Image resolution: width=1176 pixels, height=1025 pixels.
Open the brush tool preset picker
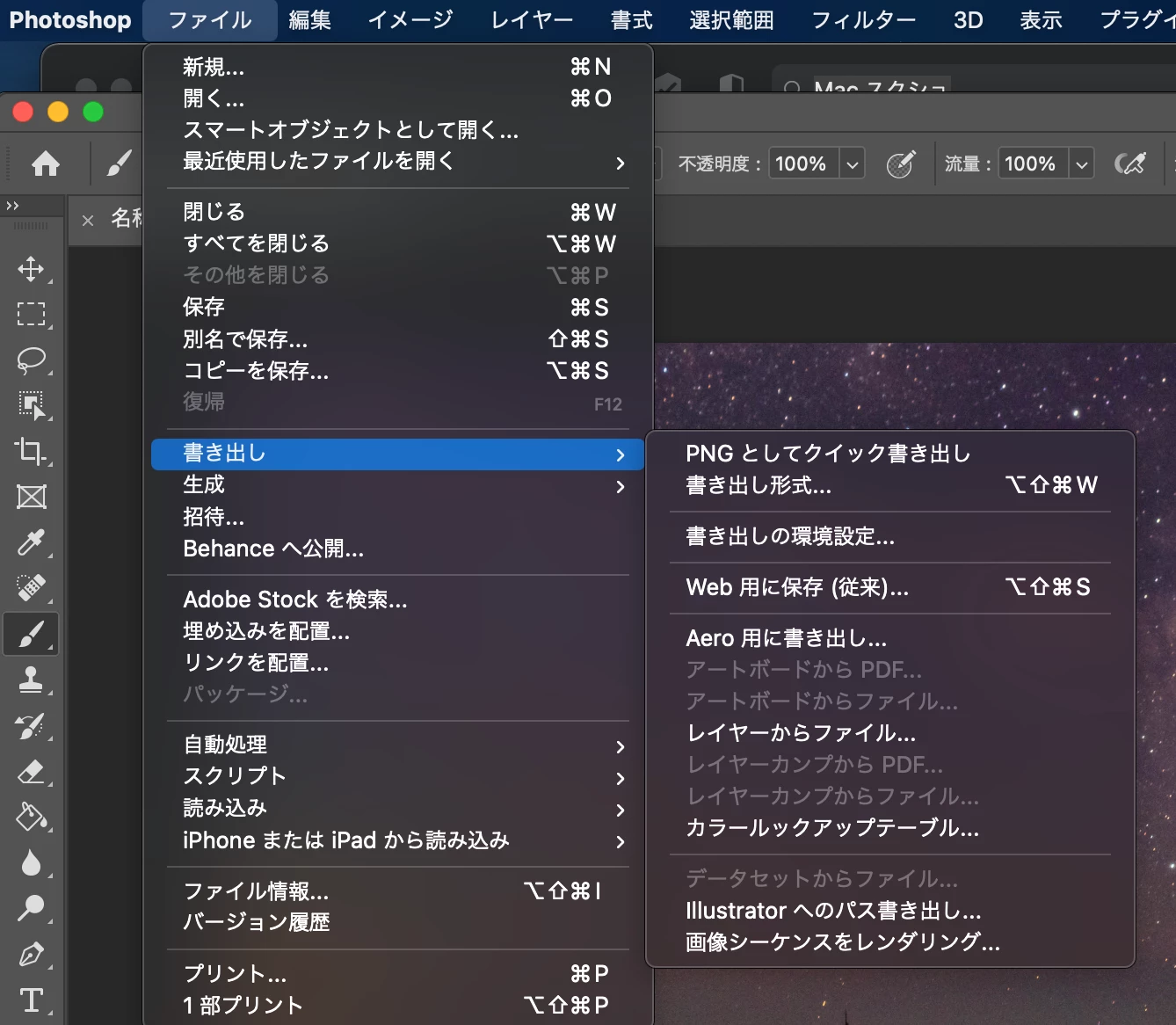pos(120,164)
